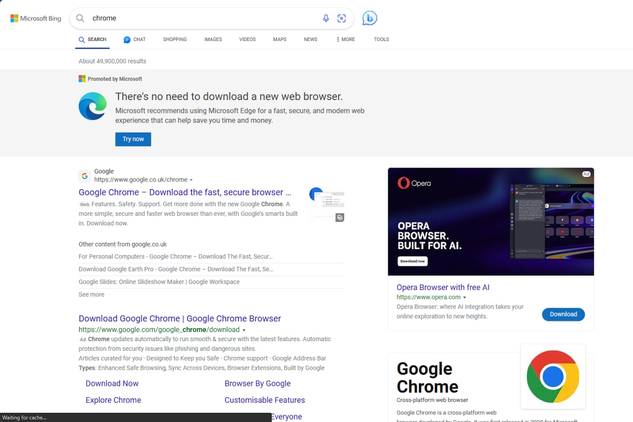This screenshot has height=422, width=633.
Task: Click the Google Chrome logo image
Action: pos(553,376)
